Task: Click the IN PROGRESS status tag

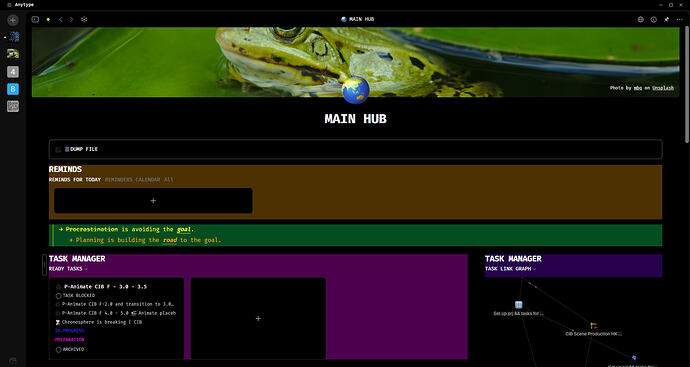Action: (70, 330)
